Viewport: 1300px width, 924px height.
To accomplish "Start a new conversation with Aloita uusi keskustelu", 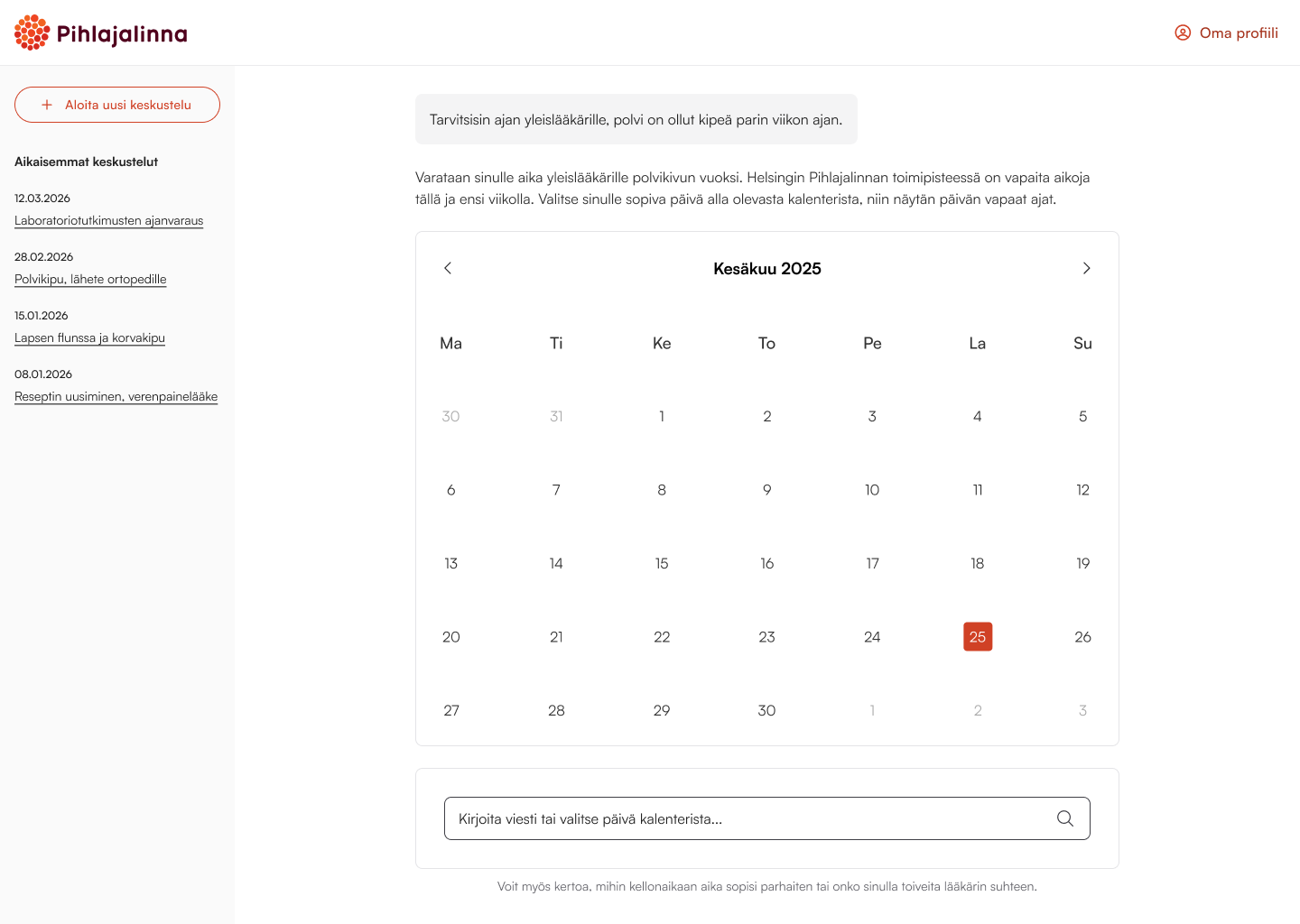I will 117,105.
